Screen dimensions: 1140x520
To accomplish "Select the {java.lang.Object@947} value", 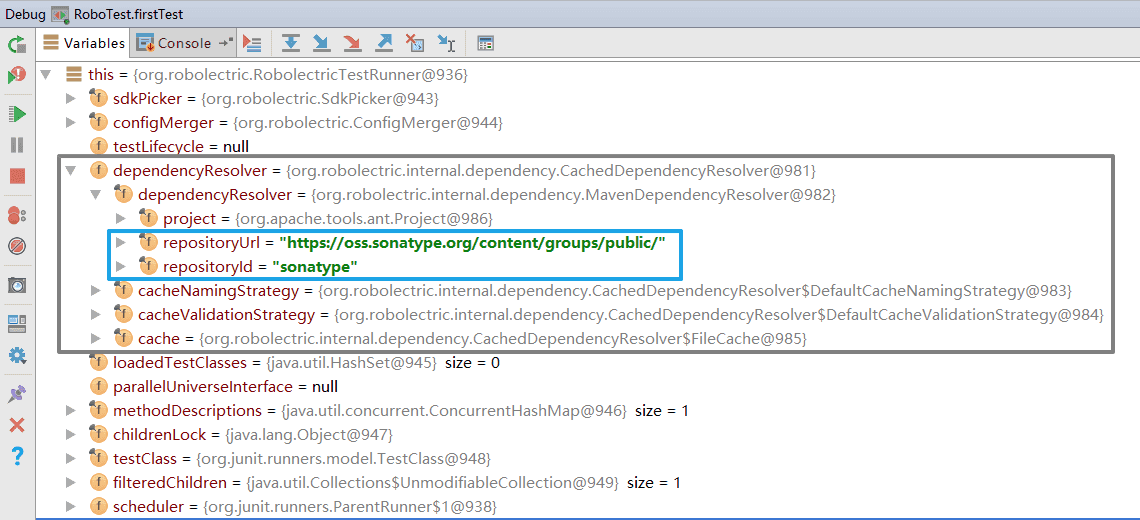I will (310, 435).
